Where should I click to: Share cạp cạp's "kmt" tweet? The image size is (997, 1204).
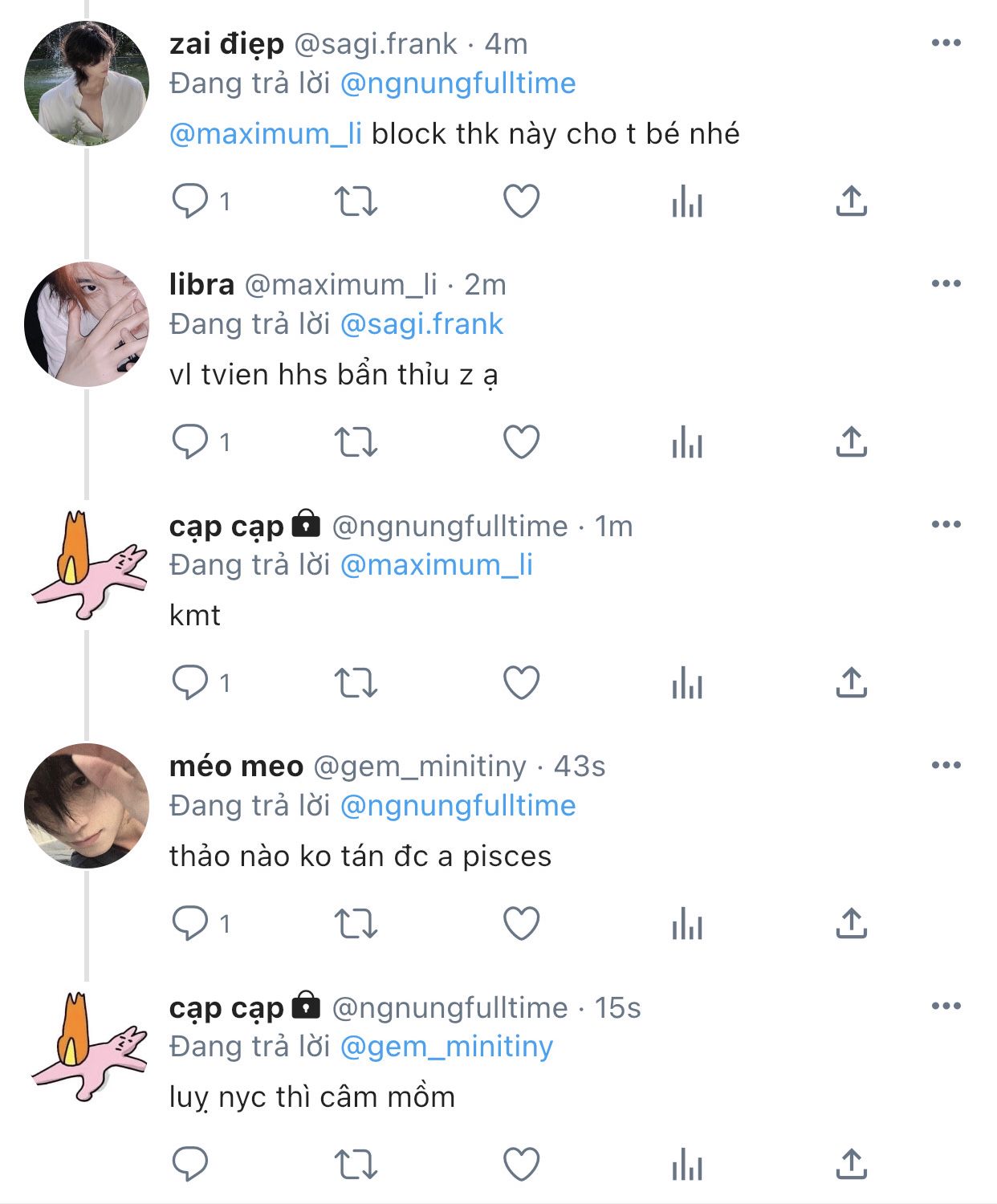click(851, 683)
